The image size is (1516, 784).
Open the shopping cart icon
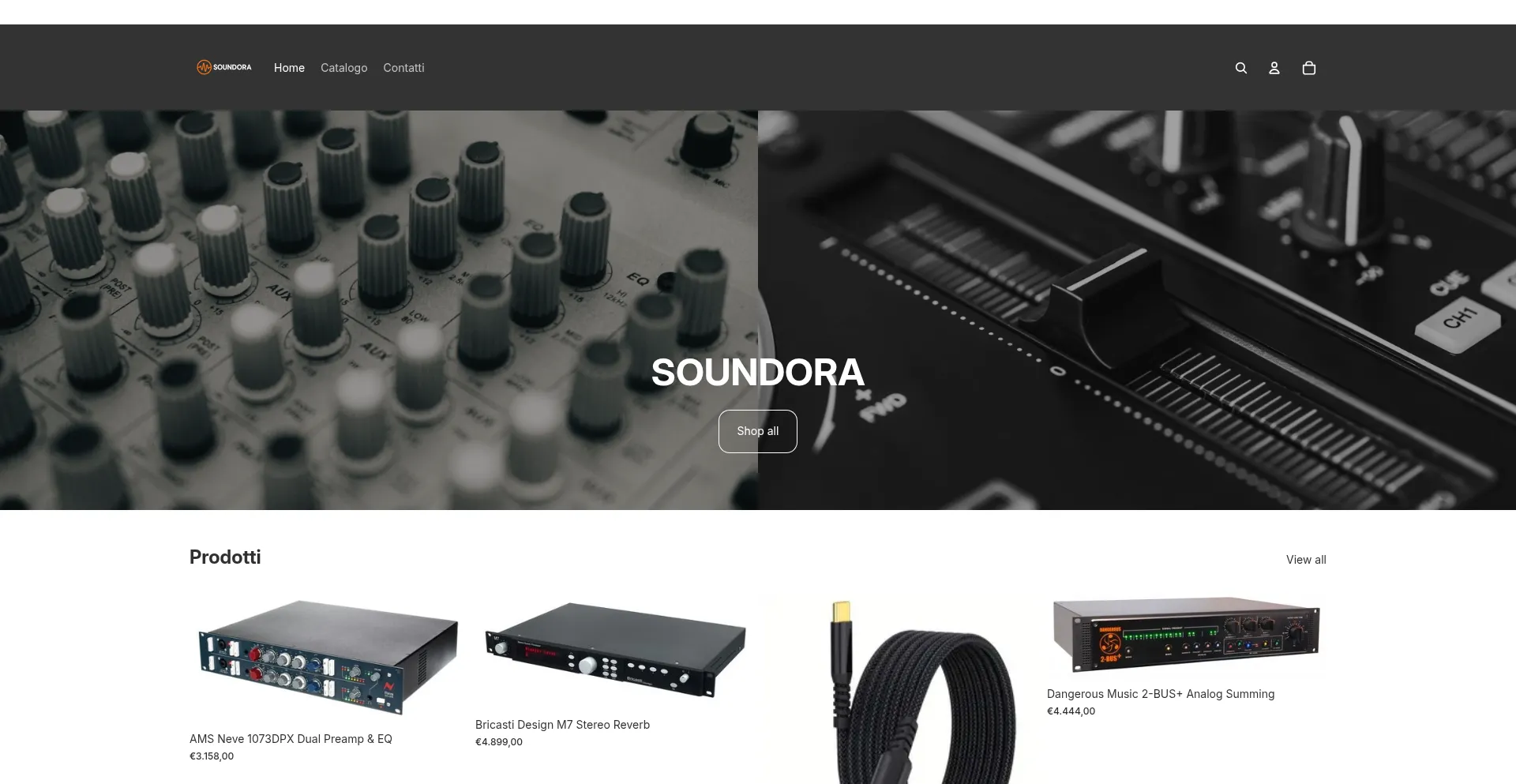[x=1308, y=68]
